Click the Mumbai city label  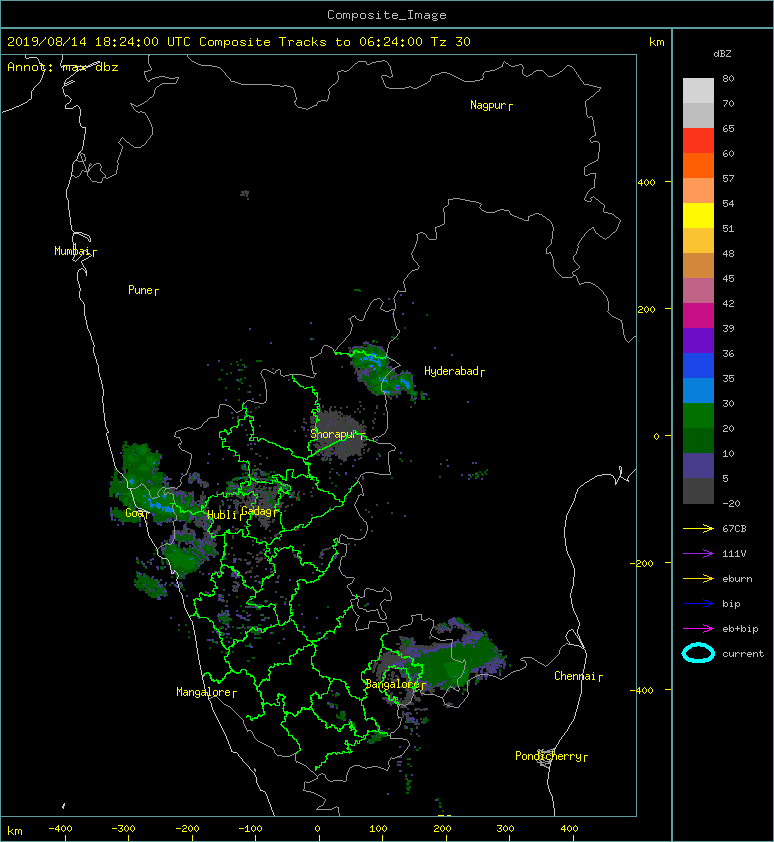tap(73, 251)
